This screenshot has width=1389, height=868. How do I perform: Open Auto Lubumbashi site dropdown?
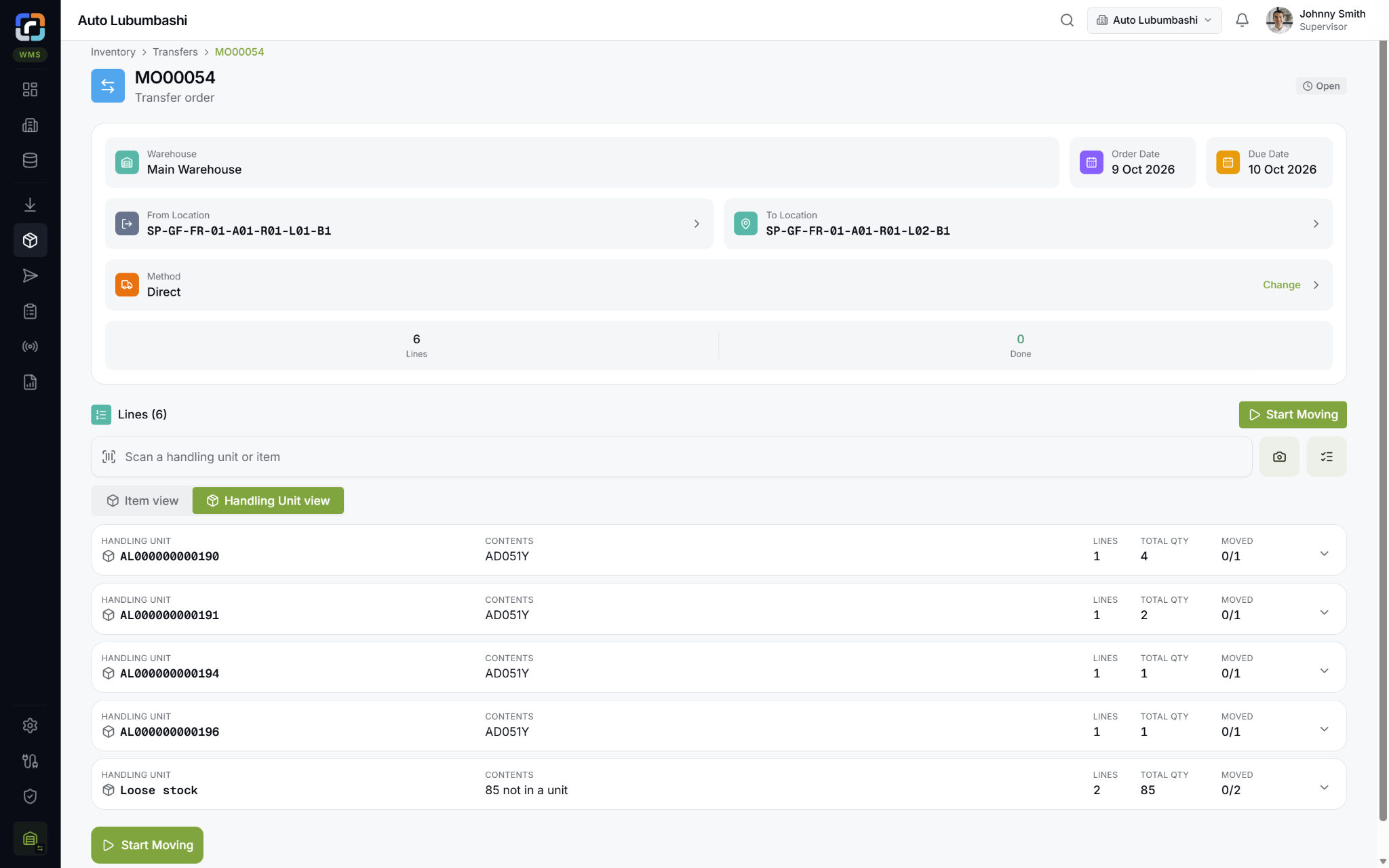click(x=1154, y=20)
